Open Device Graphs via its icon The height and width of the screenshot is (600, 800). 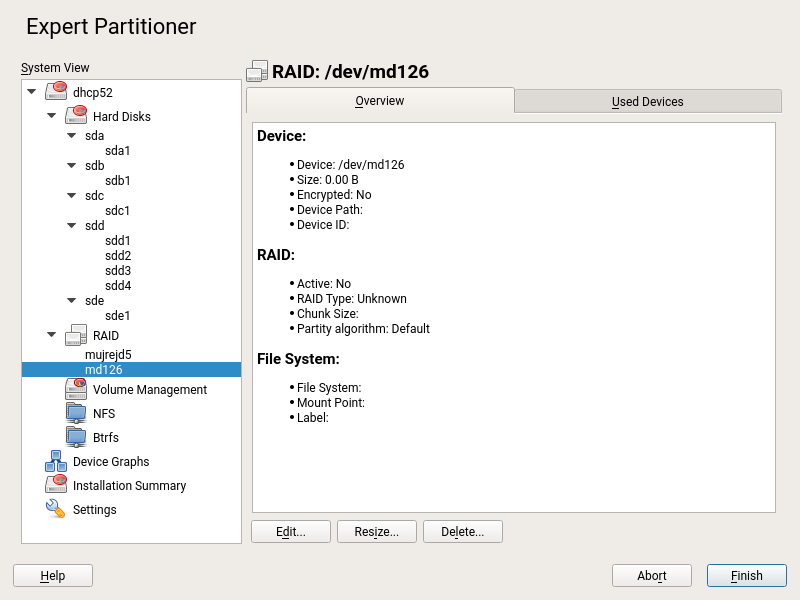[x=56, y=461]
